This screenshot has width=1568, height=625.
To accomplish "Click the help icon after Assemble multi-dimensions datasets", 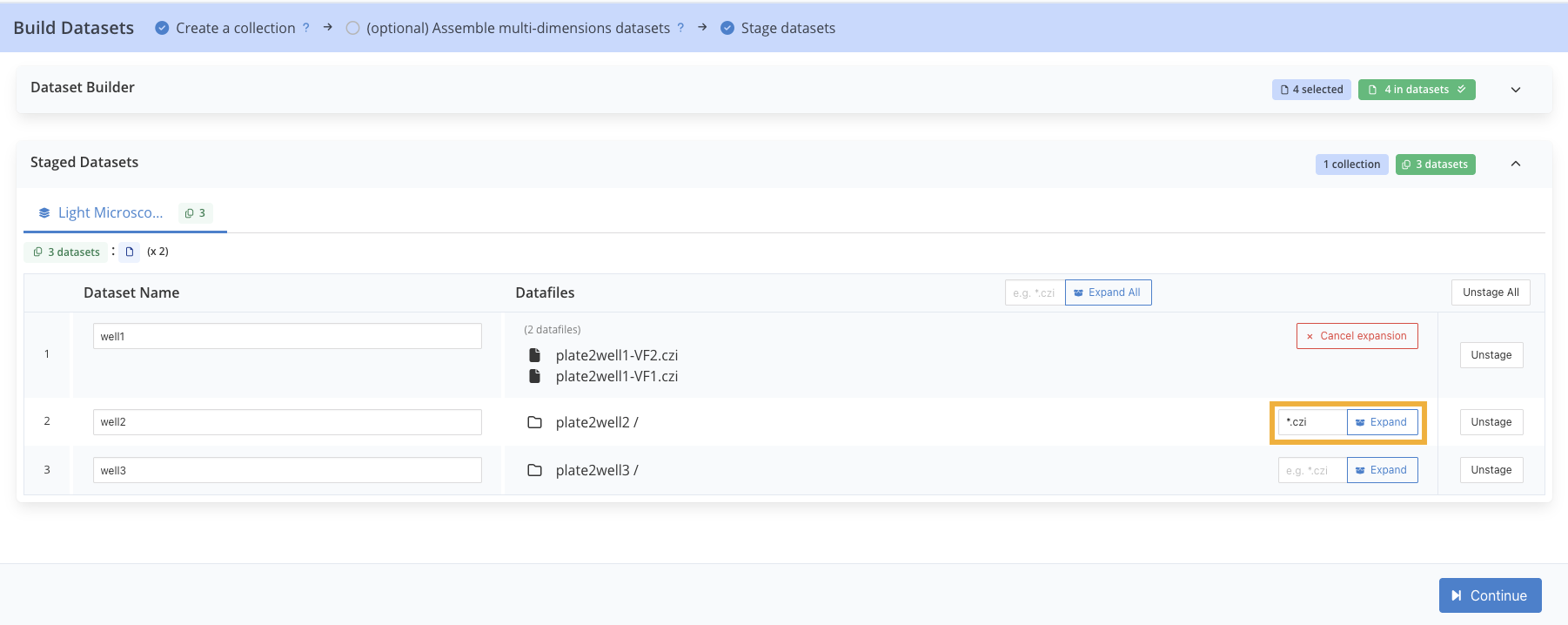I will pyautogui.click(x=680, y=28).
